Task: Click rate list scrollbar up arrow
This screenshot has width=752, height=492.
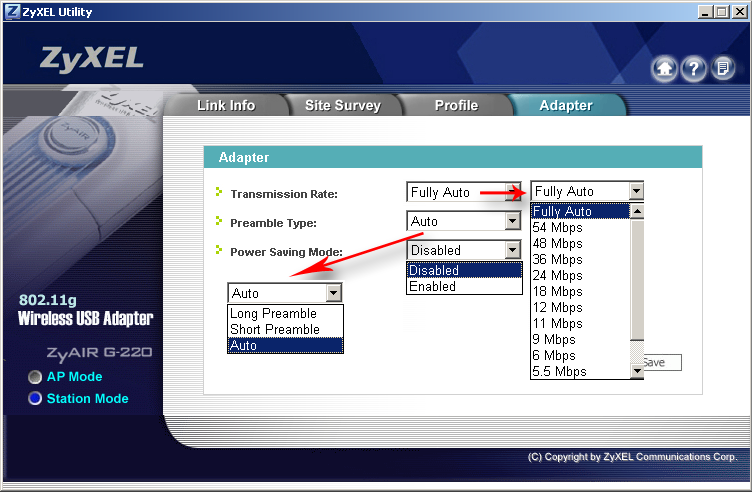Action: tap(637, 211)
